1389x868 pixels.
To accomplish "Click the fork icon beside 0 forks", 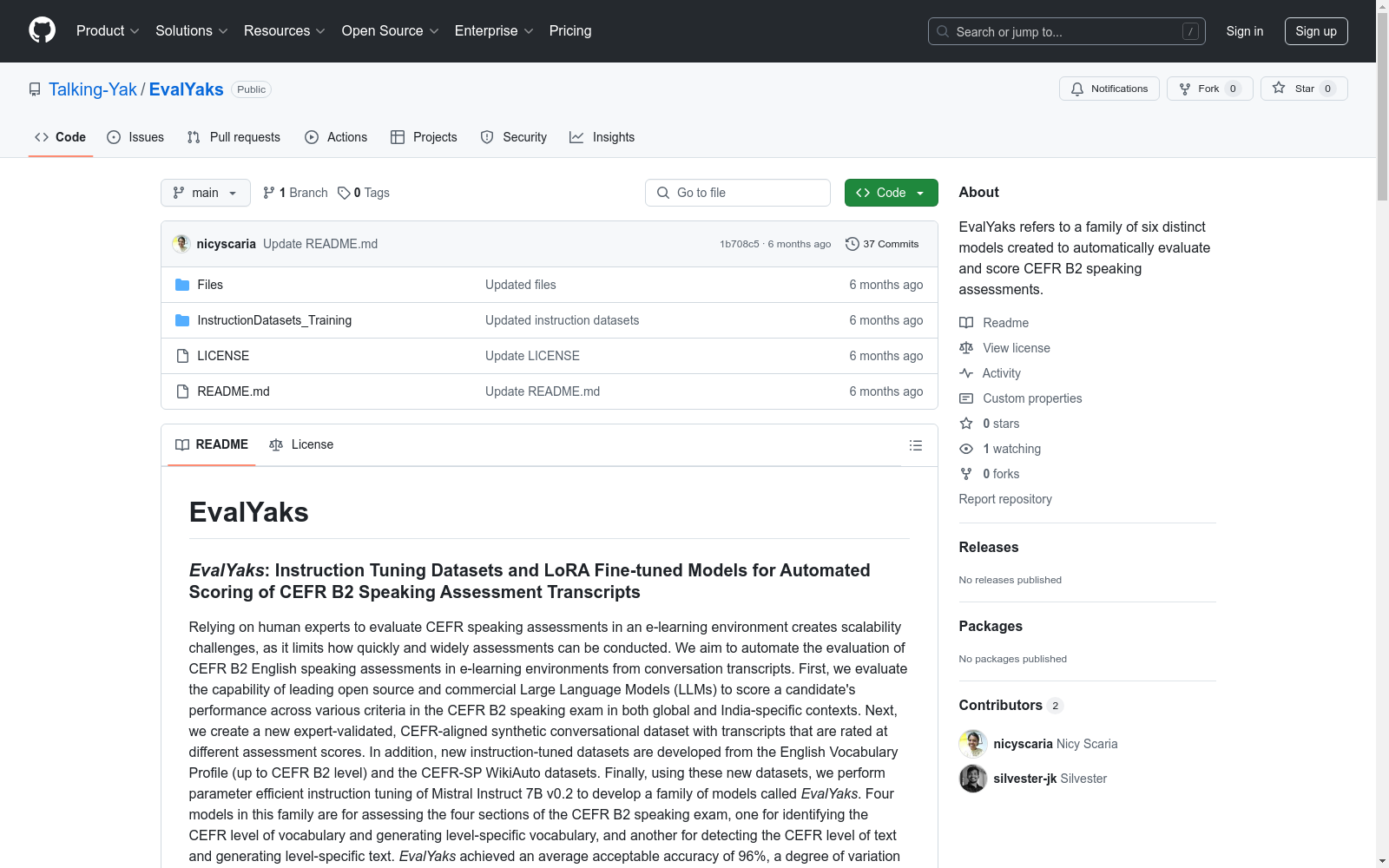I will coord(966,474).
